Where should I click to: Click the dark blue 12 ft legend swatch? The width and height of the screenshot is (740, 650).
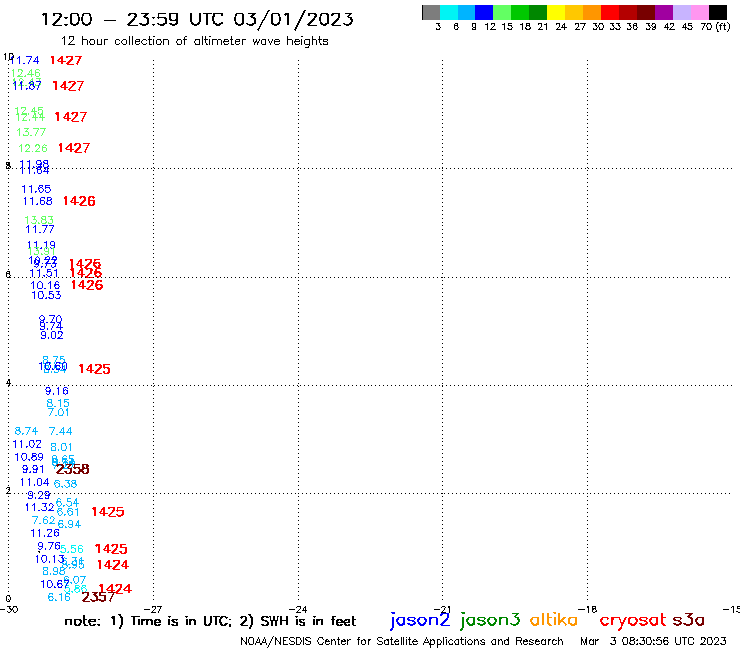pyautogui.click(x=484, y=12)
